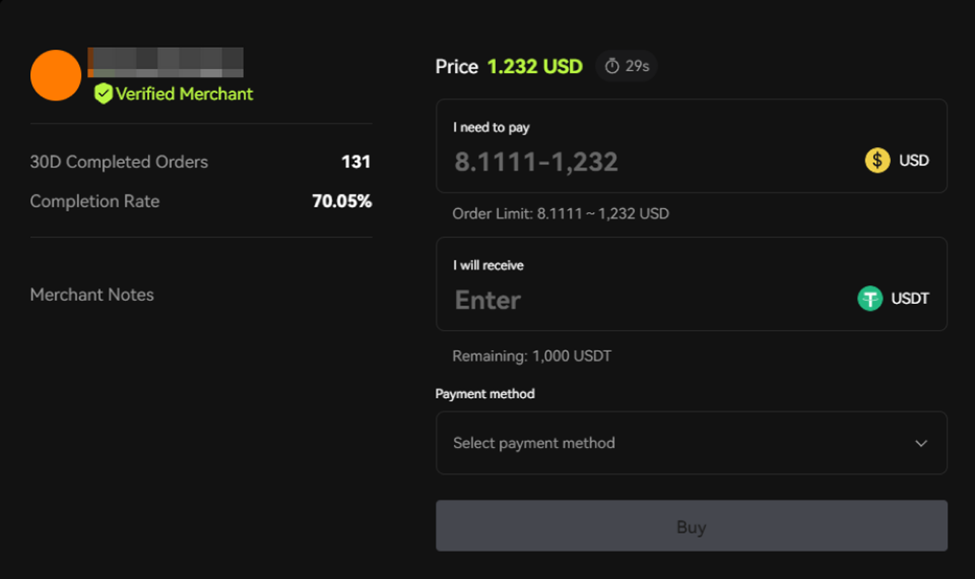Click the yellow USD dollar coin icon
975x579 pixels.
coord(877,159)
